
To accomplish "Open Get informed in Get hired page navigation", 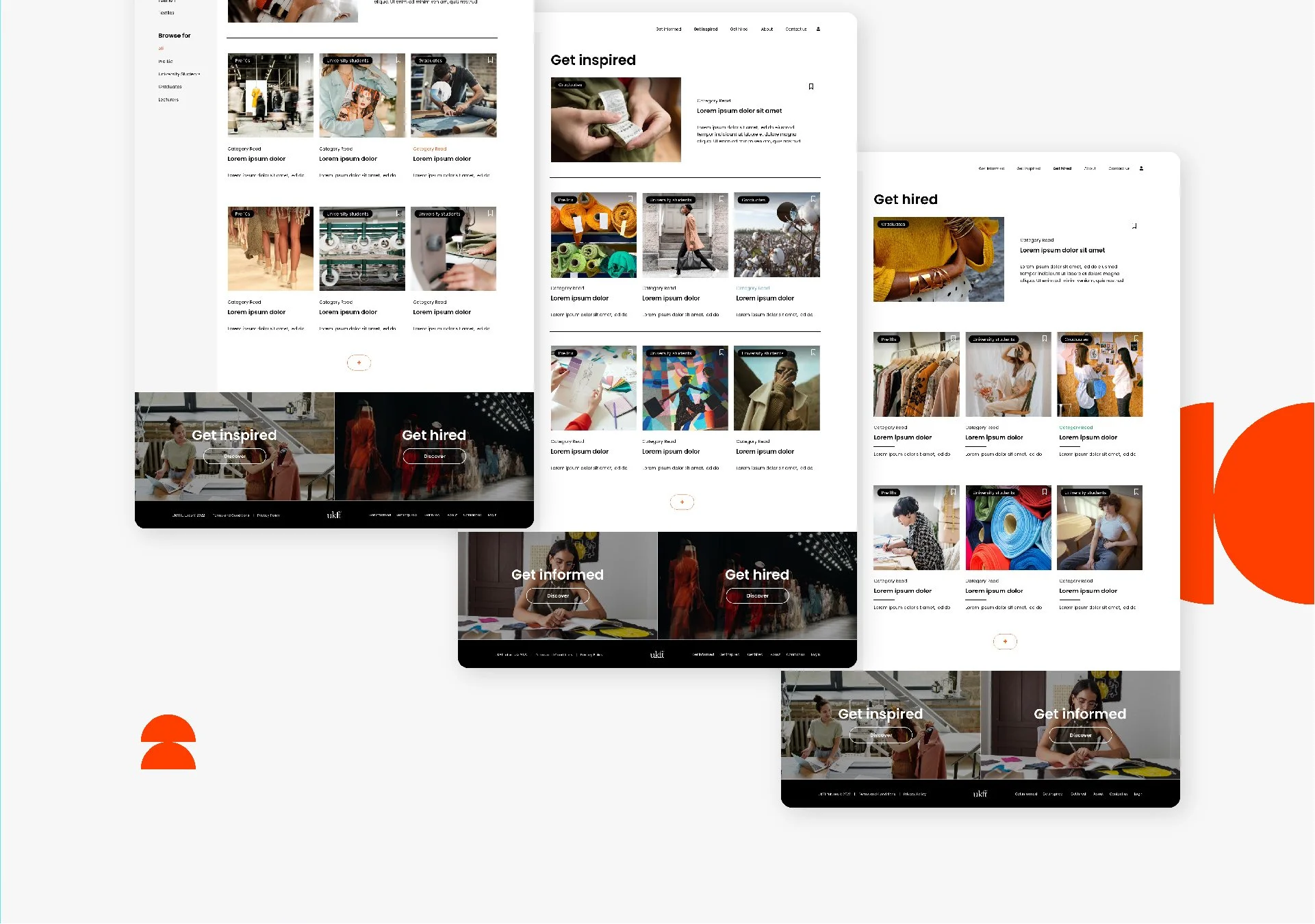I will click(x=991, y=168).
